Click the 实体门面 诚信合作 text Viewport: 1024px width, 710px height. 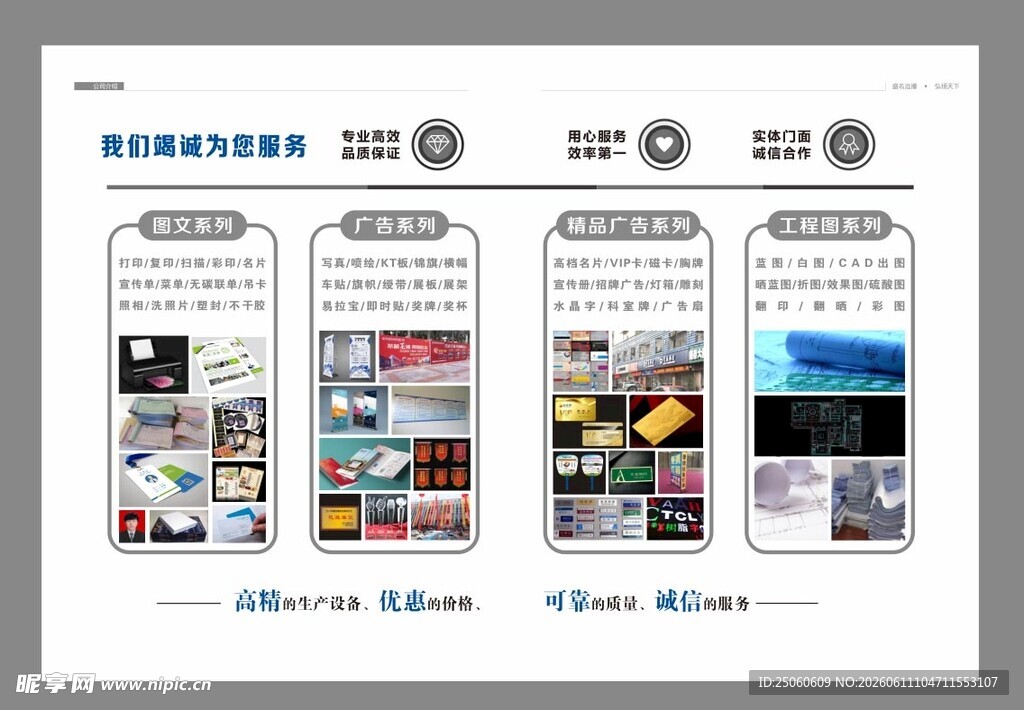(781, 144)
